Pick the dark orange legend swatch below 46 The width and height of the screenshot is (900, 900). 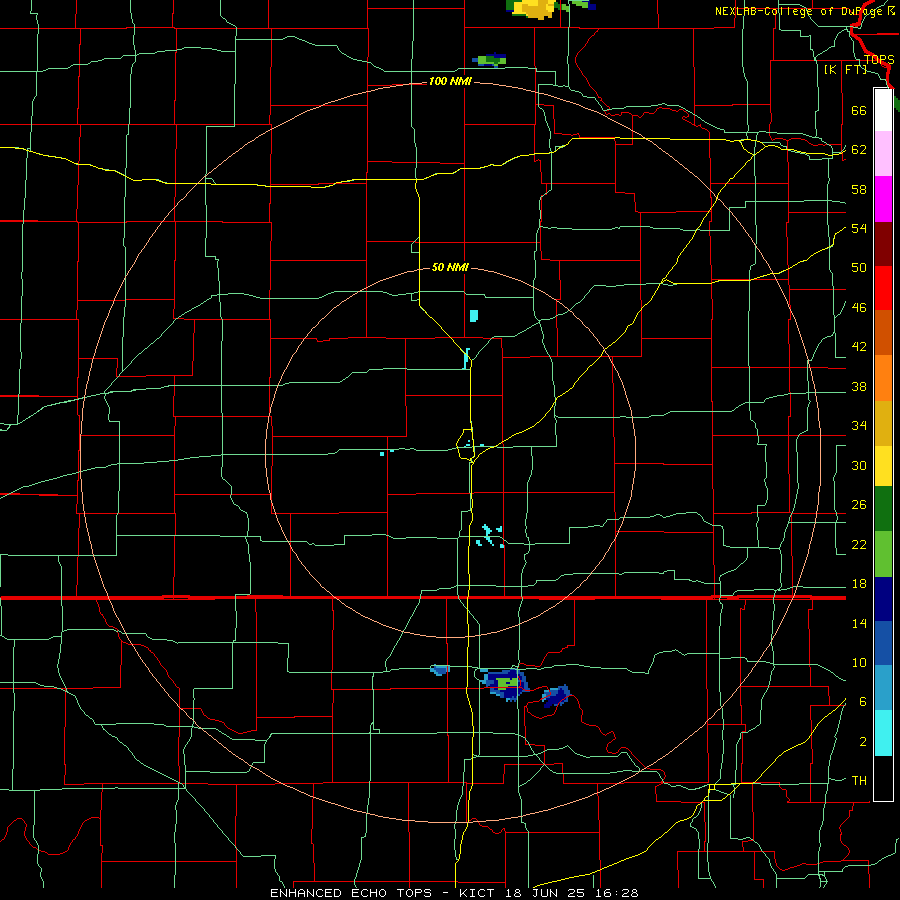coord(883,333)
